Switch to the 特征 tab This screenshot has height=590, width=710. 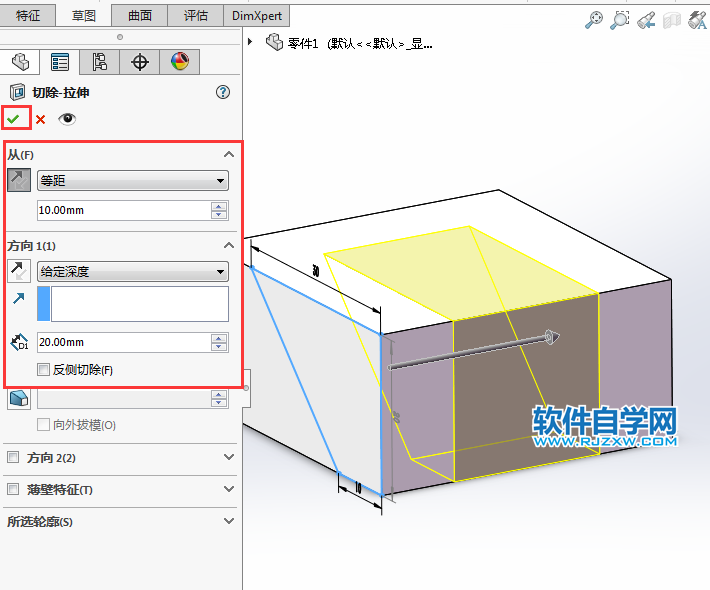click(28, 16)
